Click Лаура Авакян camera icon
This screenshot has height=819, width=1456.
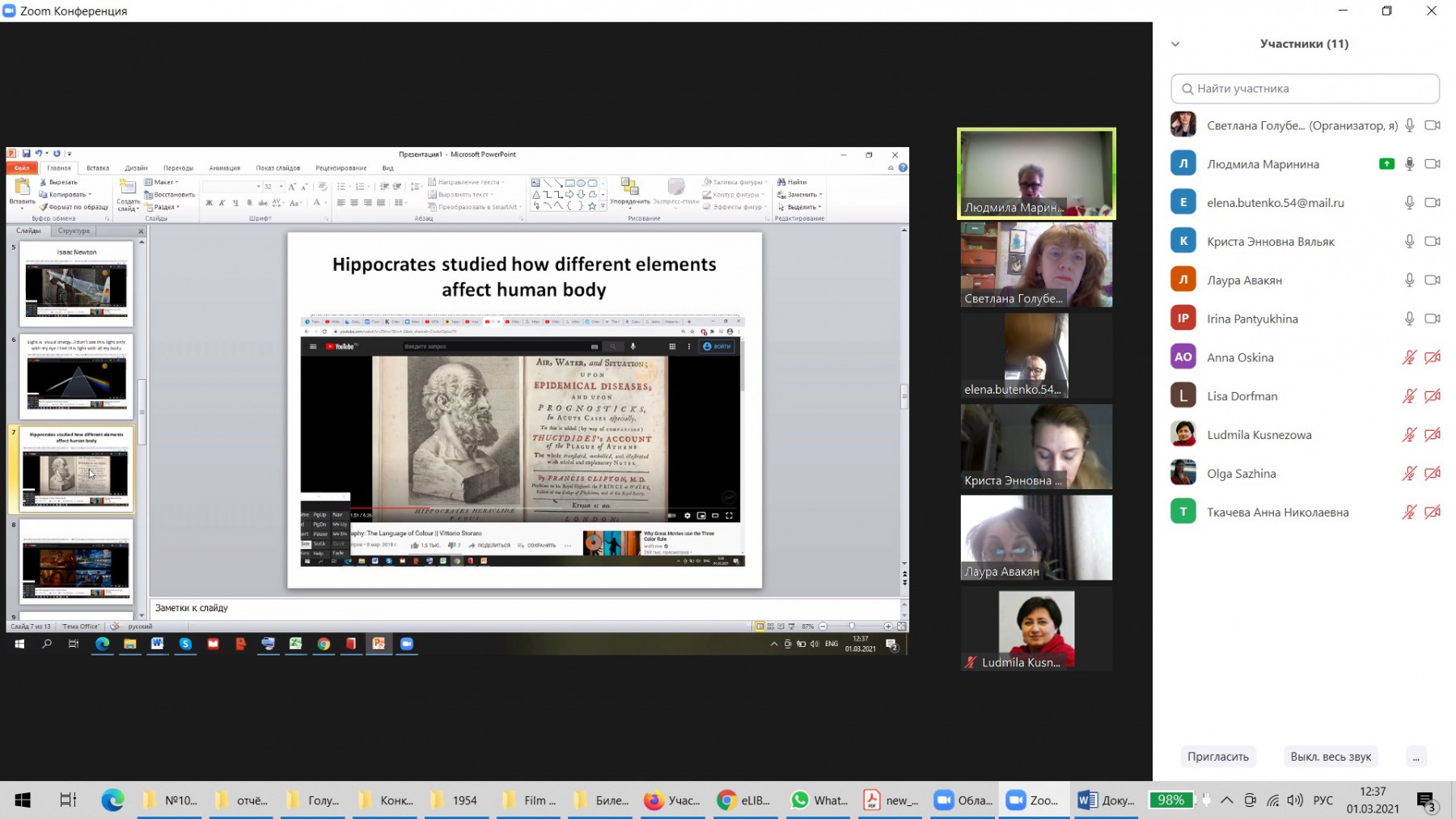coord(1433,281)
